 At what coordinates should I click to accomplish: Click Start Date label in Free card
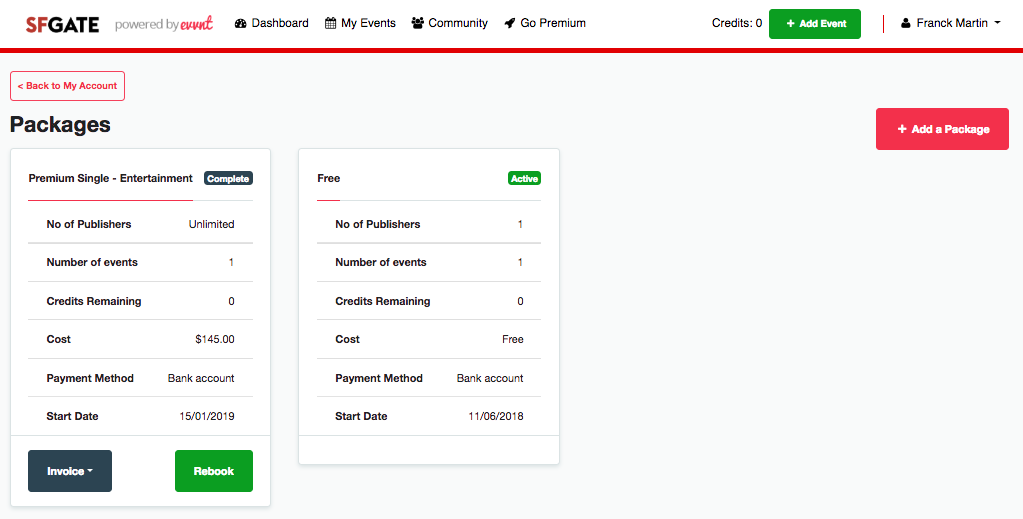tap(361, 416)
